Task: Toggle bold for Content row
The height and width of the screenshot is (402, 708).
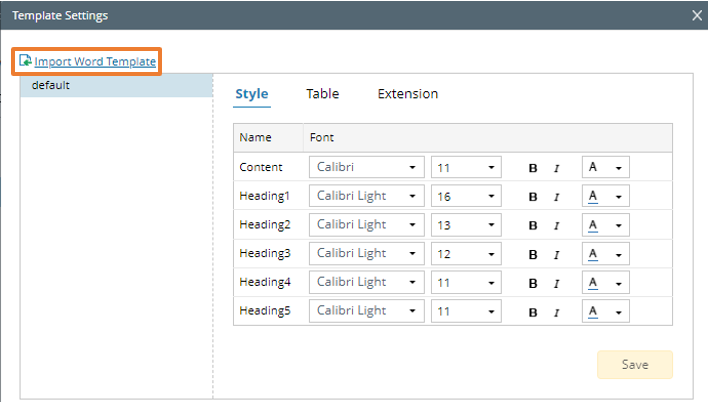Action: pos(533,168)
